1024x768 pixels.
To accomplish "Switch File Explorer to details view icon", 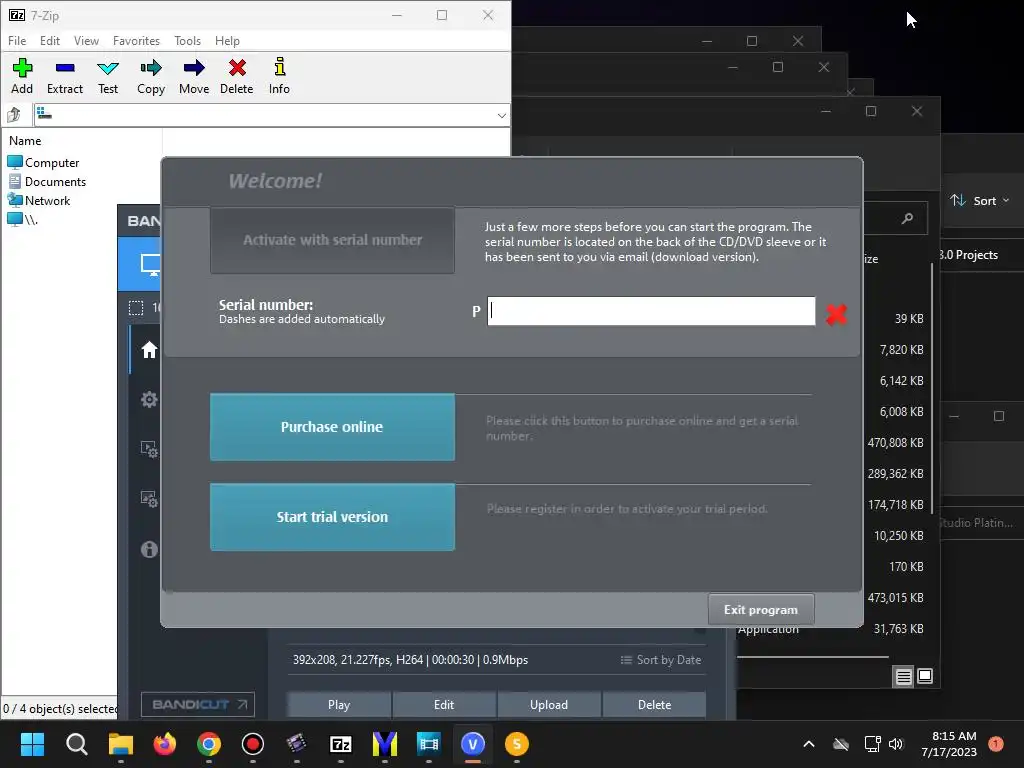I will 903,677.
